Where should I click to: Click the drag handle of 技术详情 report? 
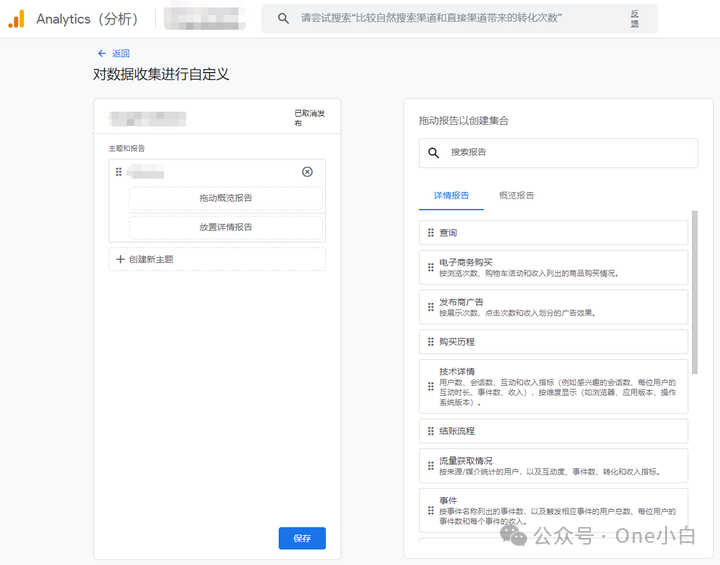pyautogui.click(x=431, y=386)
